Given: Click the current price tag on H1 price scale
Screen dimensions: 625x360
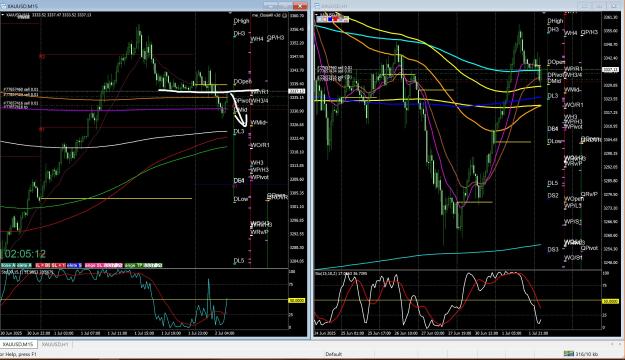Looking at the screenshot, I should click(610, 70).
